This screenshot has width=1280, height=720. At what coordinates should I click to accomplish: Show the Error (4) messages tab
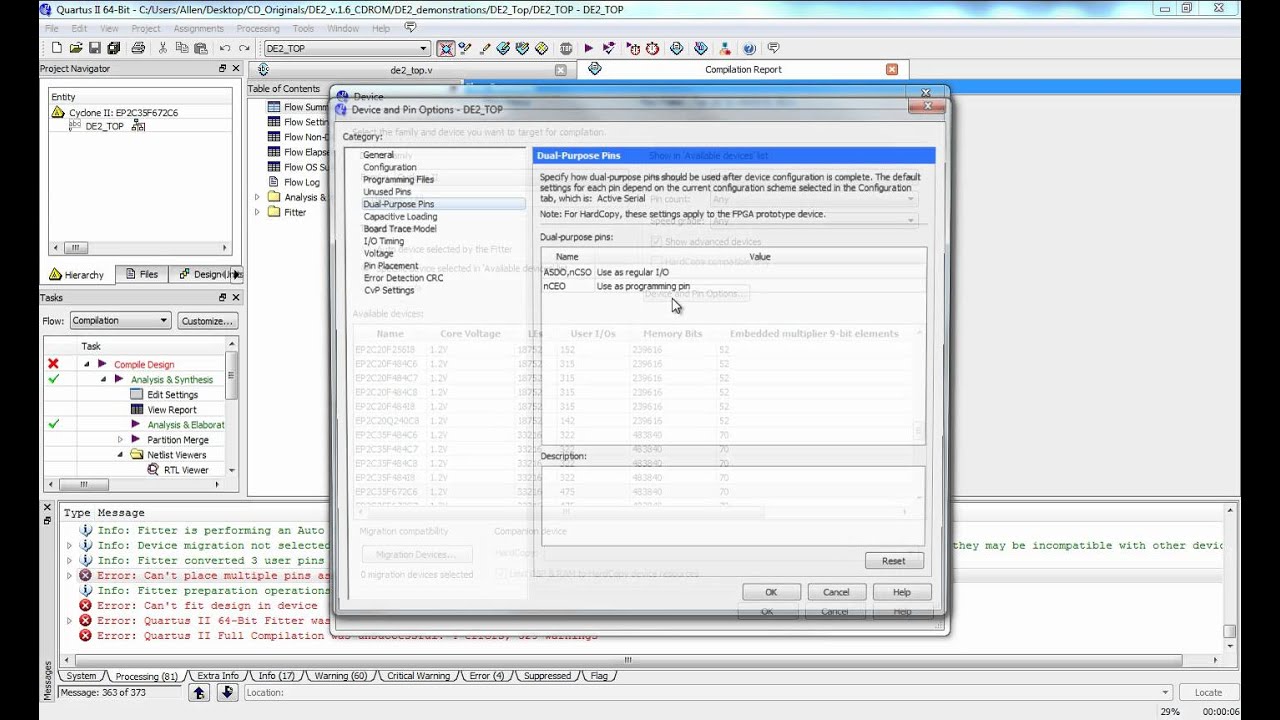(x=485, y=676)
